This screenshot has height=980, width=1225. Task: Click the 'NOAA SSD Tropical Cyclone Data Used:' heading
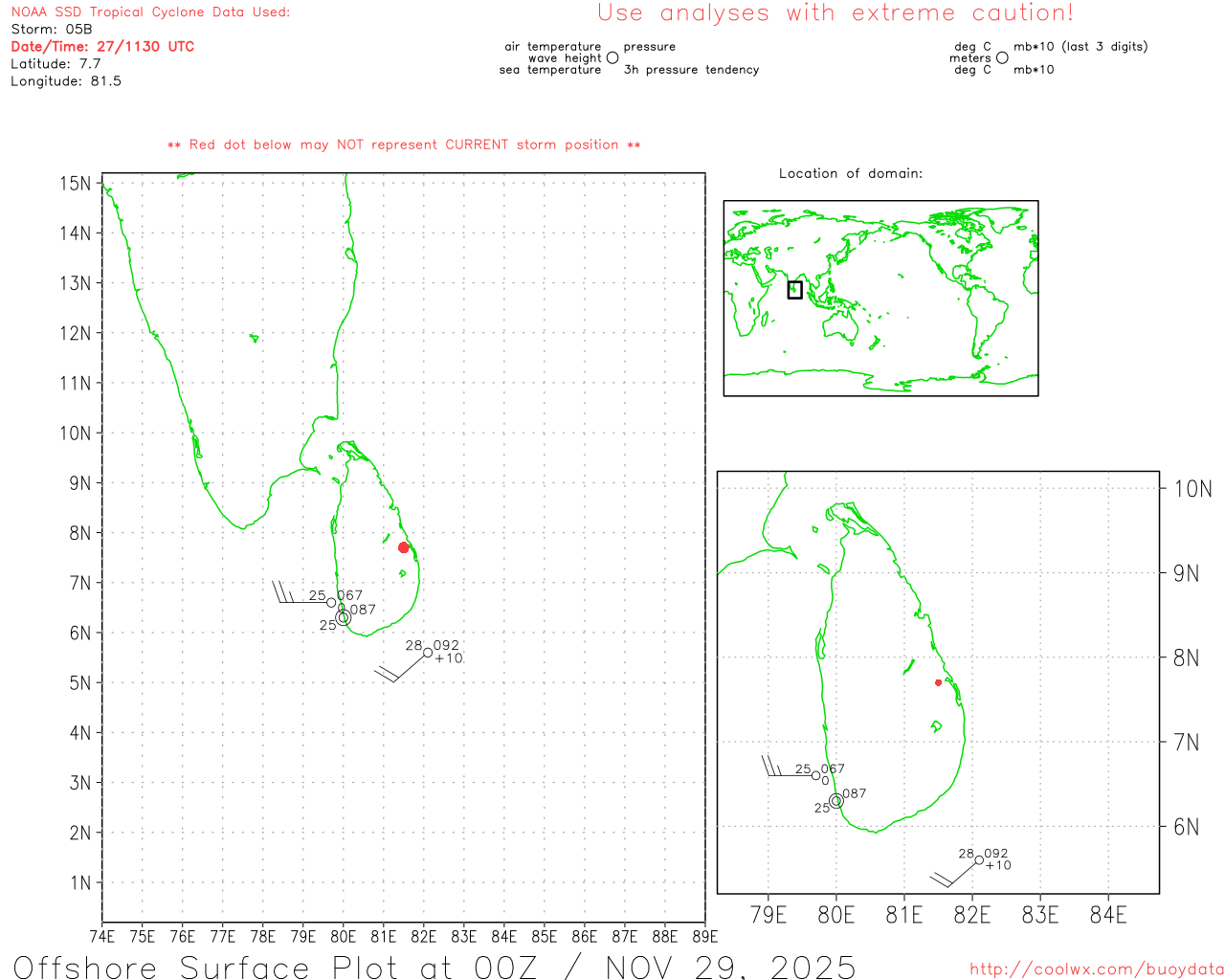click(x=150, y=12)
